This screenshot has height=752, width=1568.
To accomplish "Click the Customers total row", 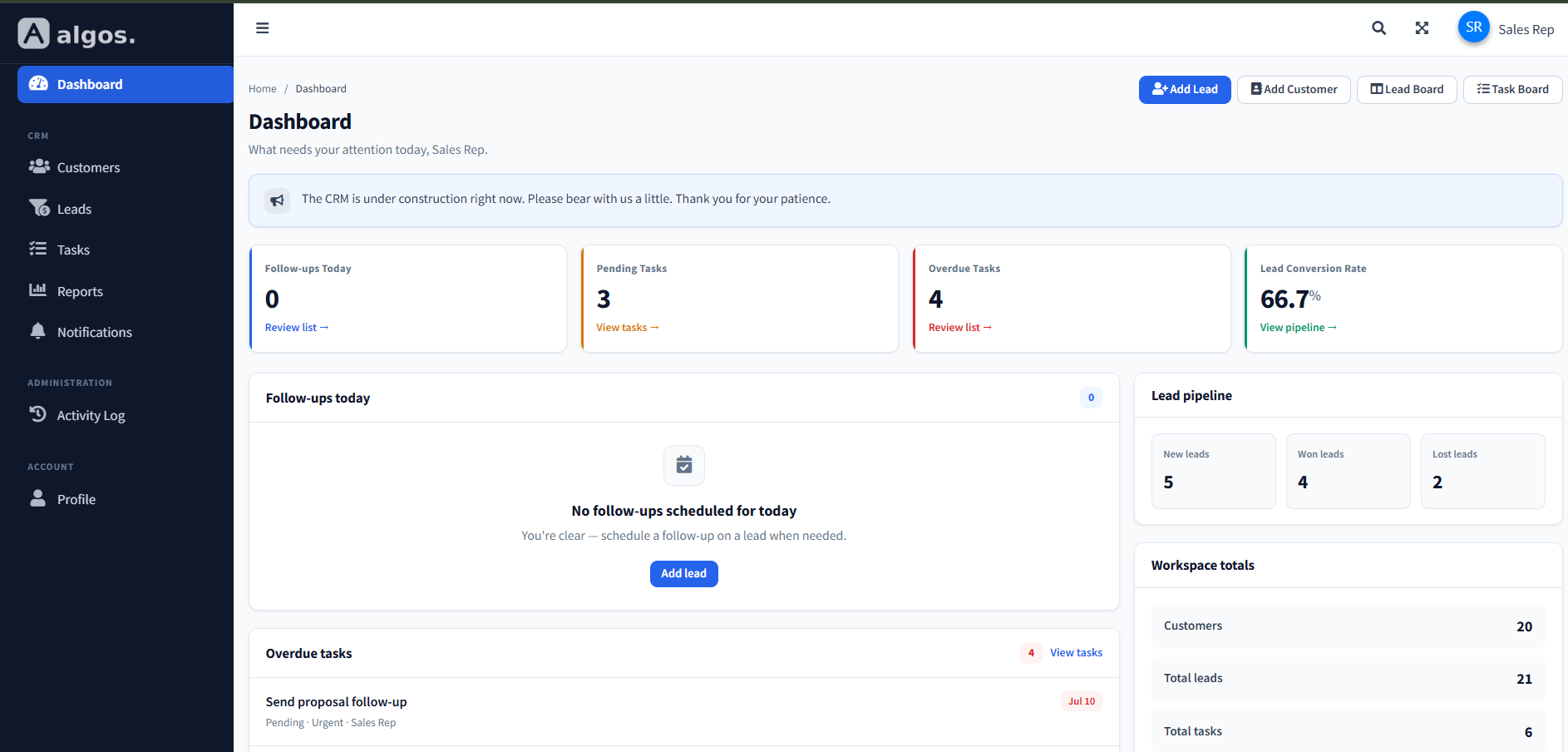I will pos(1349,626).
